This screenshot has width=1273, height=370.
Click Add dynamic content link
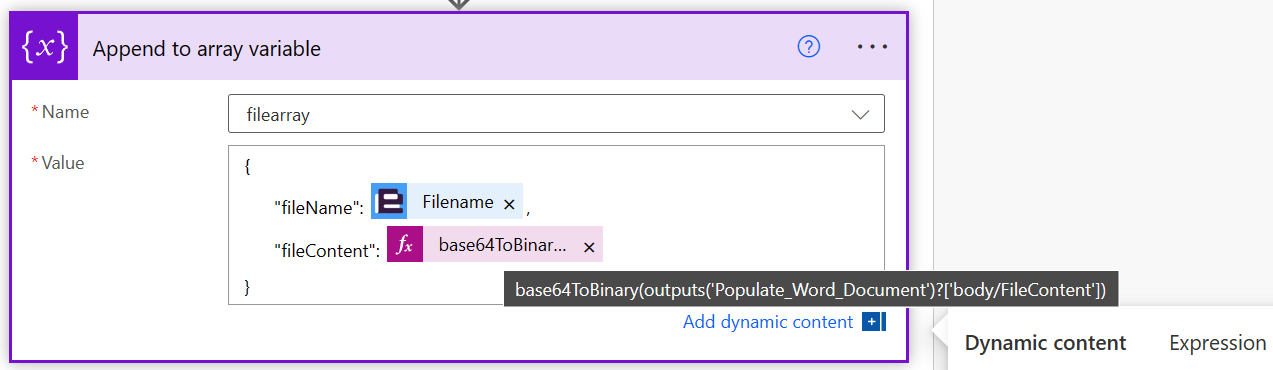767,322
